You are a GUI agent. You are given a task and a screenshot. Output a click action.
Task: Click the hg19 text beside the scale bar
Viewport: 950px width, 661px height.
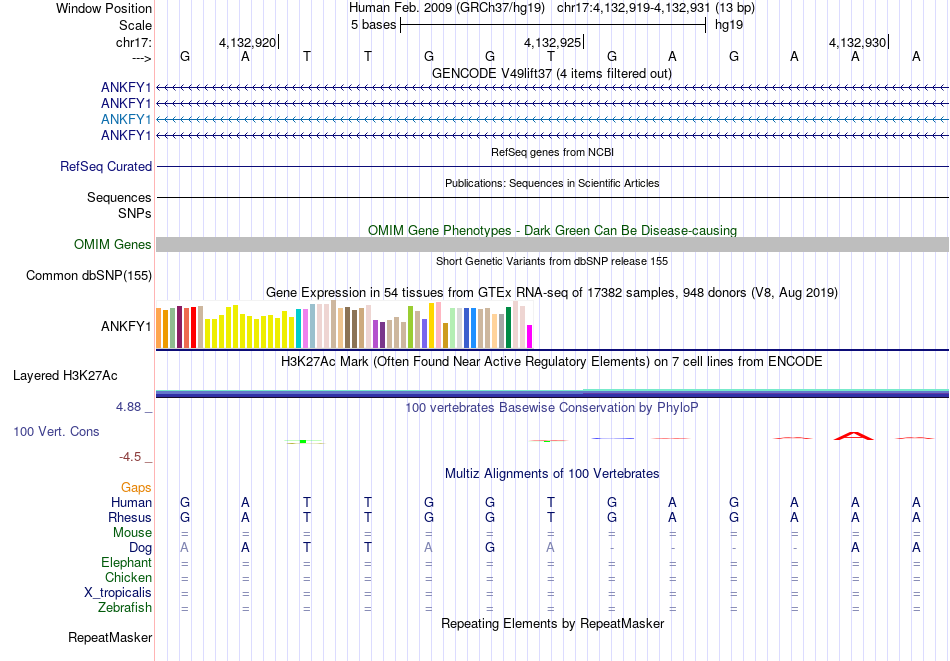729,25
